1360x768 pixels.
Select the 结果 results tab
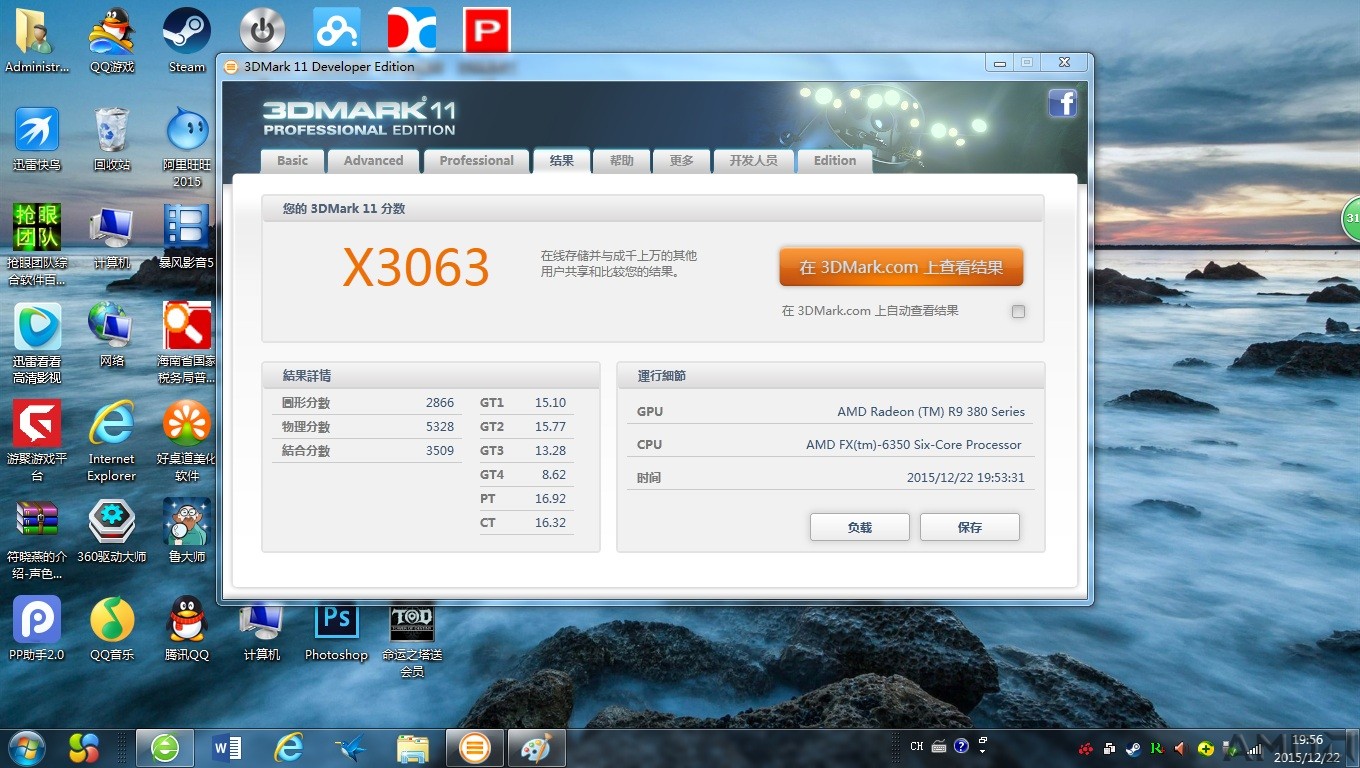point(561,161)
